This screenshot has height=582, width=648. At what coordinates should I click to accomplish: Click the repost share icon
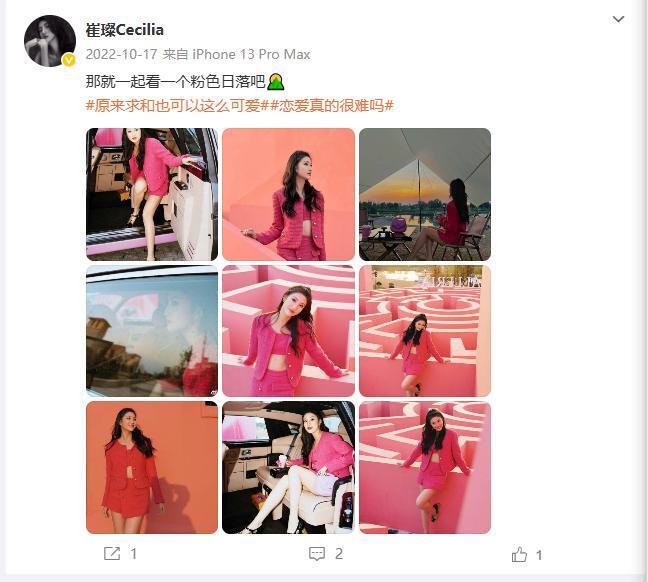112,553
